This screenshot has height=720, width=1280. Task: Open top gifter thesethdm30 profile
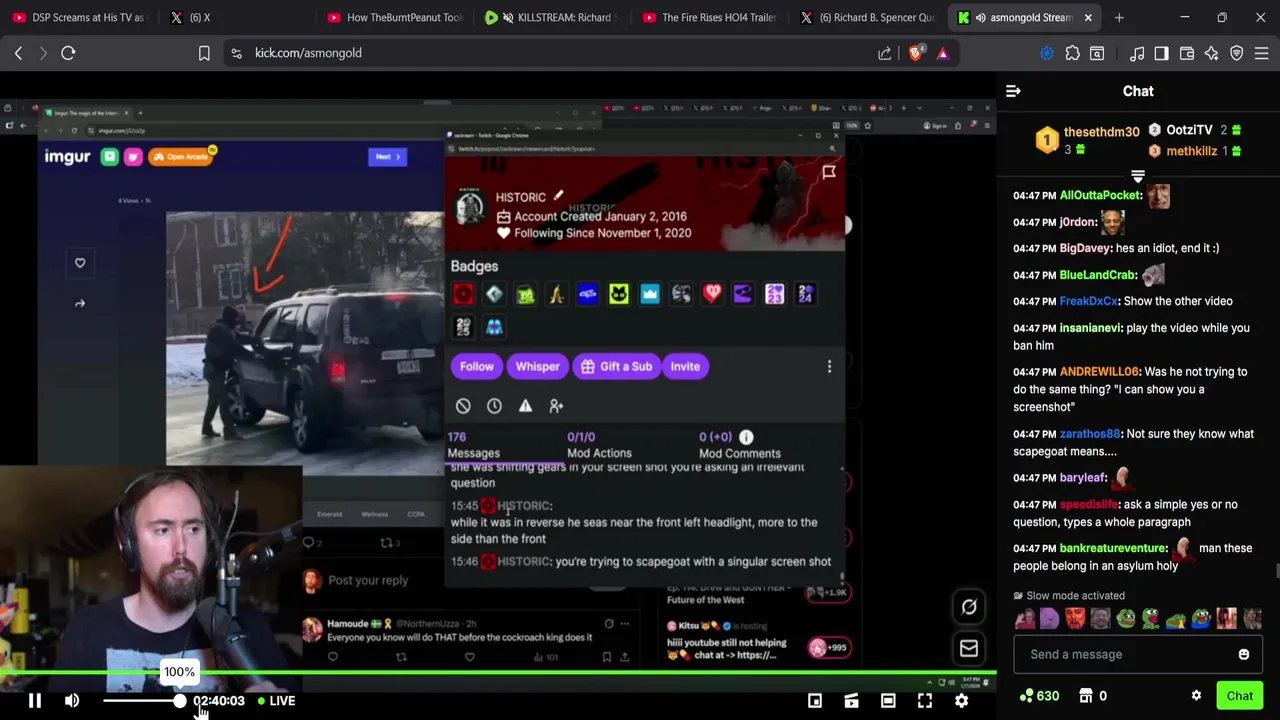(1101, 131)
